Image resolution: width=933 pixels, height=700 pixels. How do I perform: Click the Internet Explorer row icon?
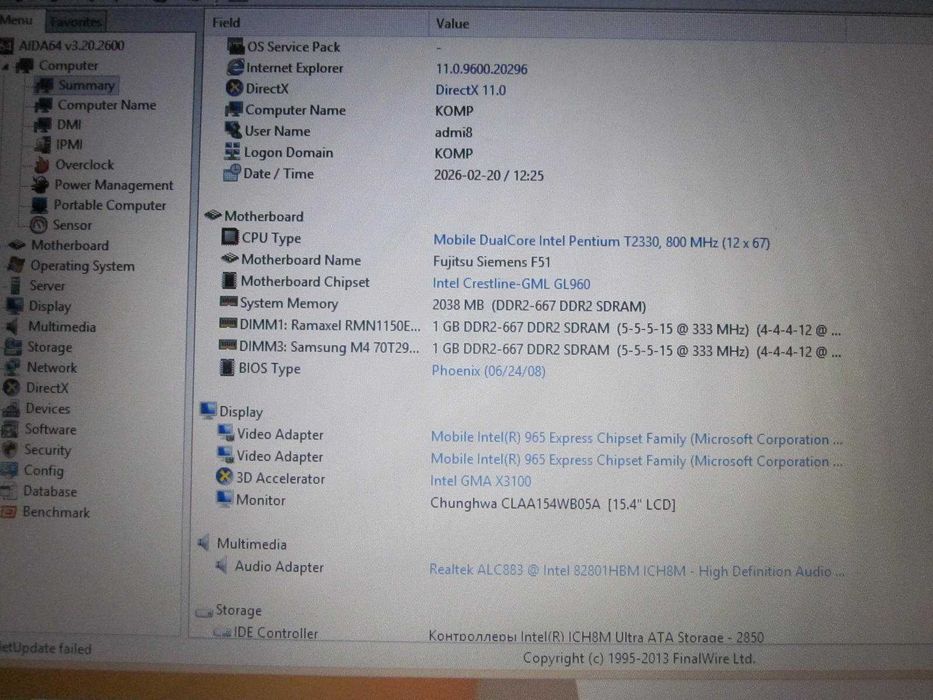coord(236,67)
